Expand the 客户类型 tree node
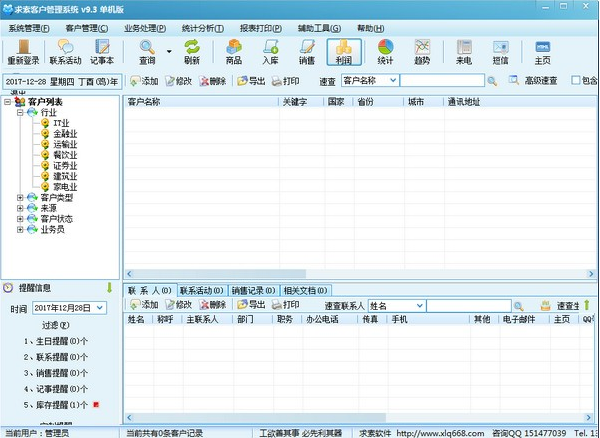 tap(20, 197)
